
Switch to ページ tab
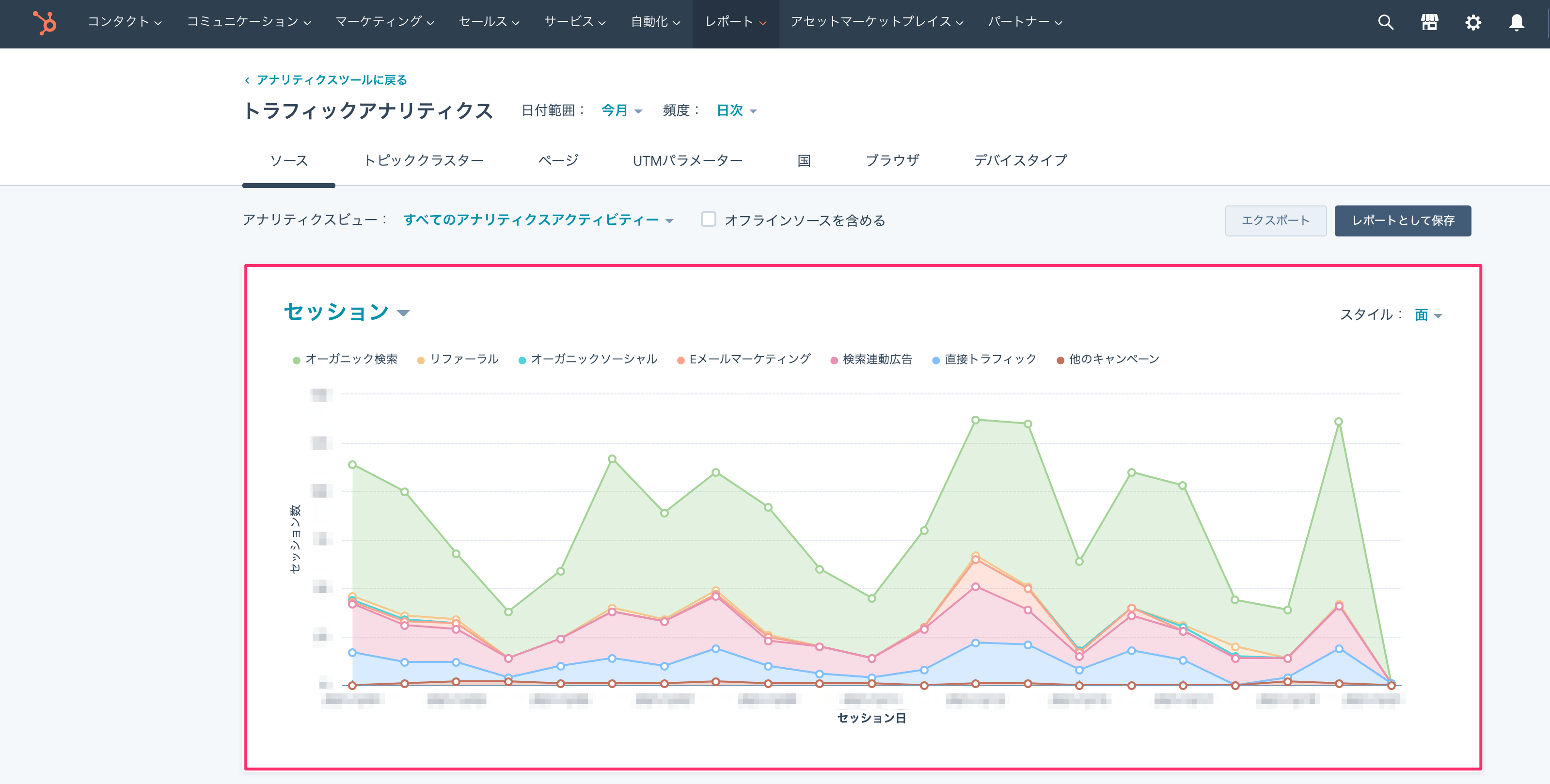(558, 161)
